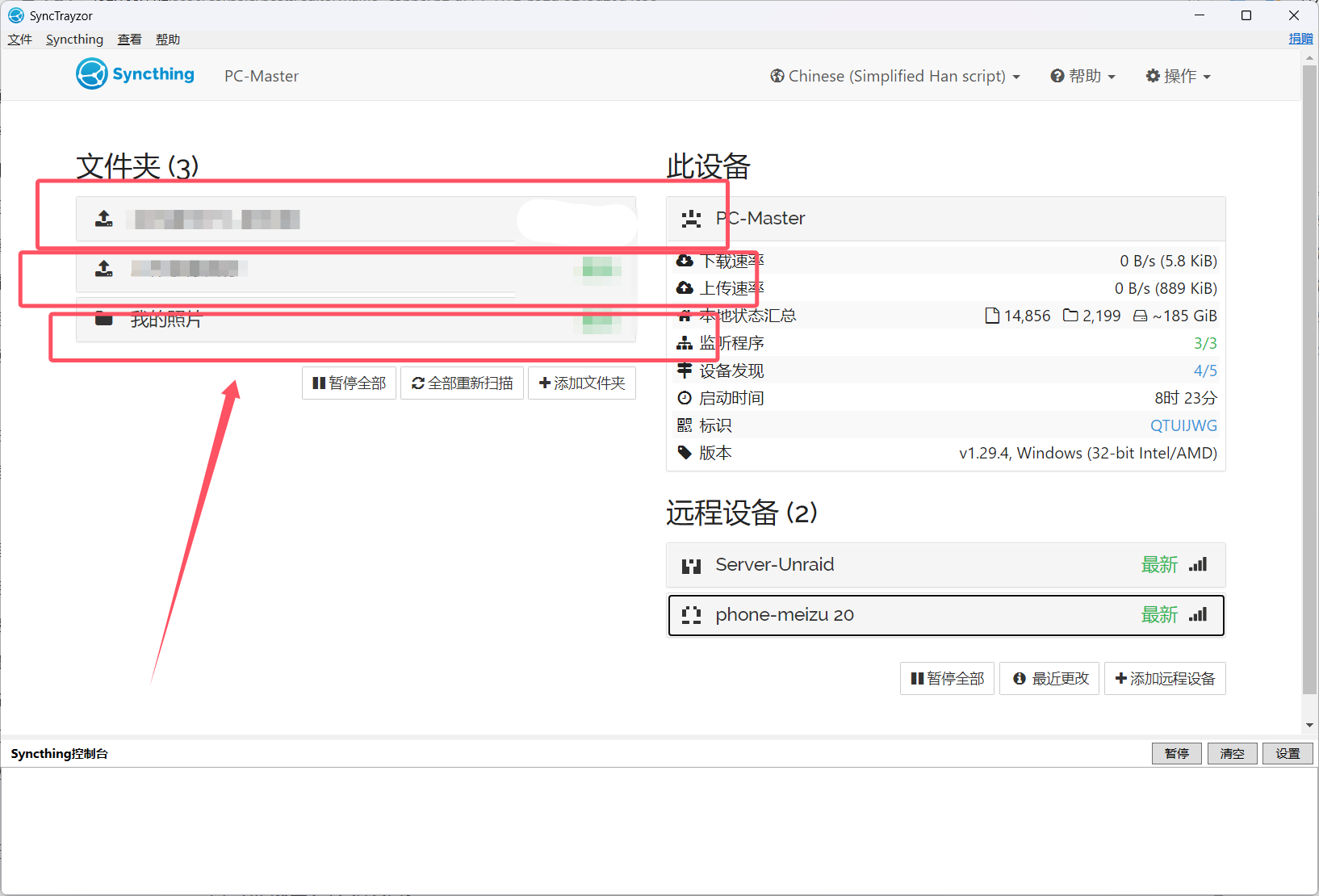Click the folder icon beside 我的照片
The height and width of the screenshot is (896, 1319).
click(x=104, y=319)
